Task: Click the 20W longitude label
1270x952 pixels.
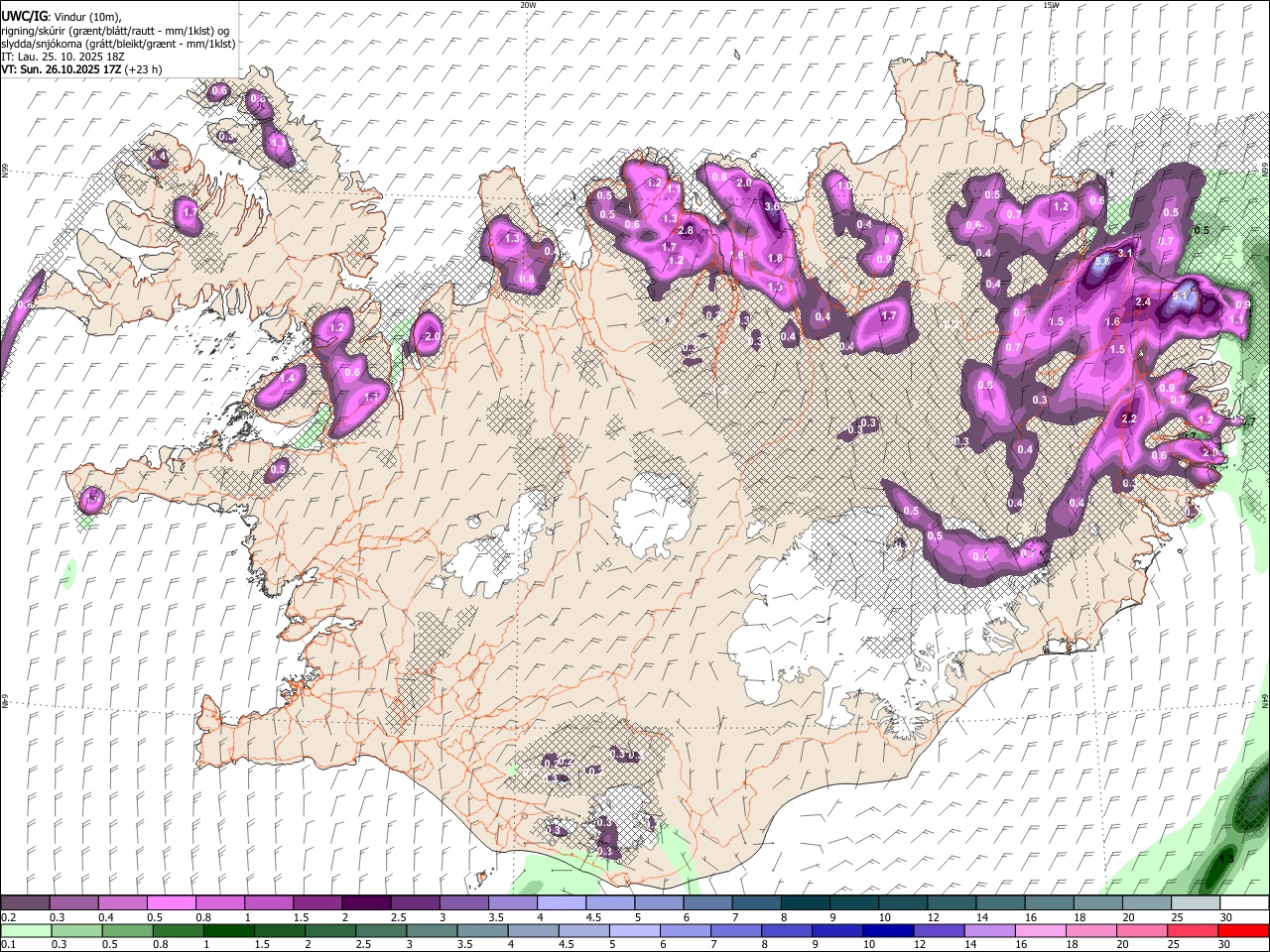Action: [x=528, y=5]
